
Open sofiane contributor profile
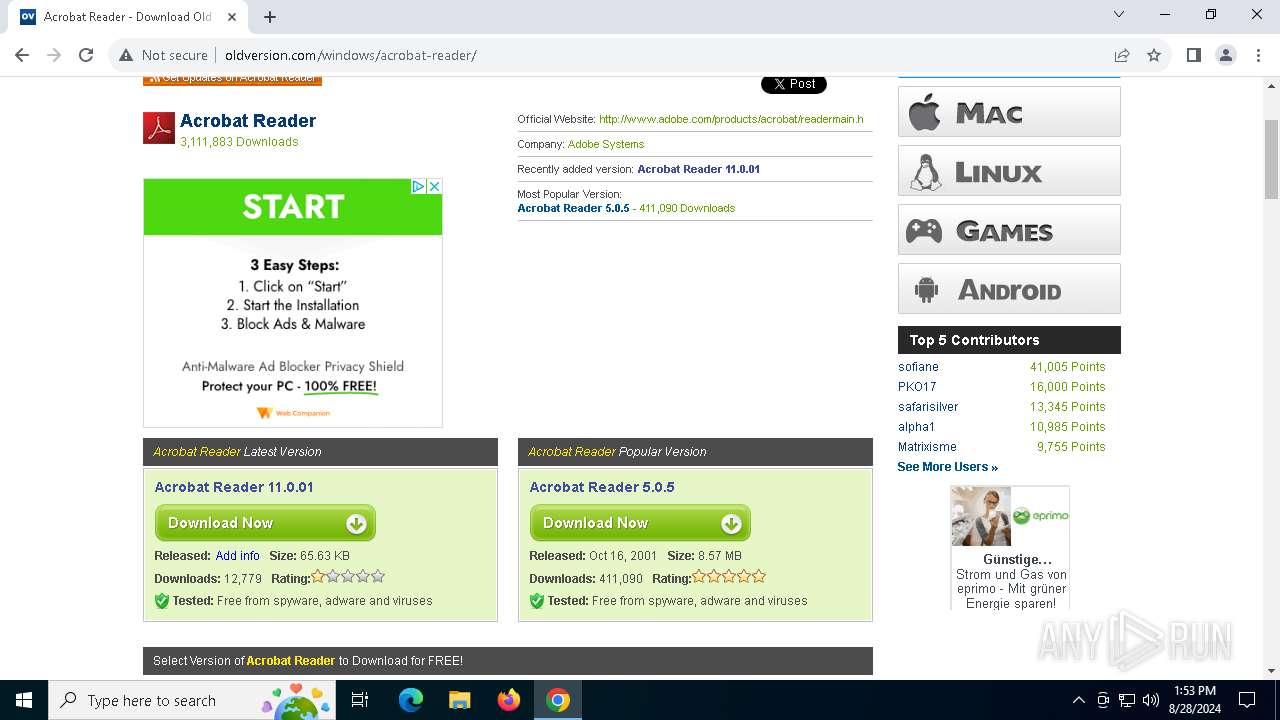(918, 367)
